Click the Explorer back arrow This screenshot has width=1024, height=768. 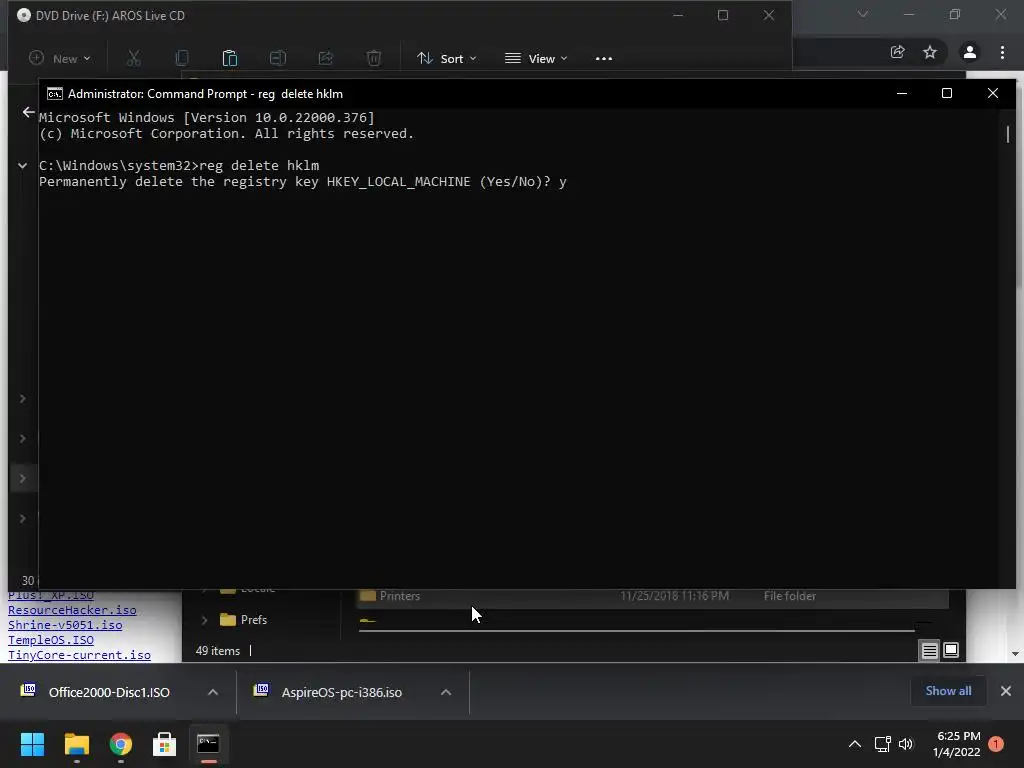[x=28, y=112]
